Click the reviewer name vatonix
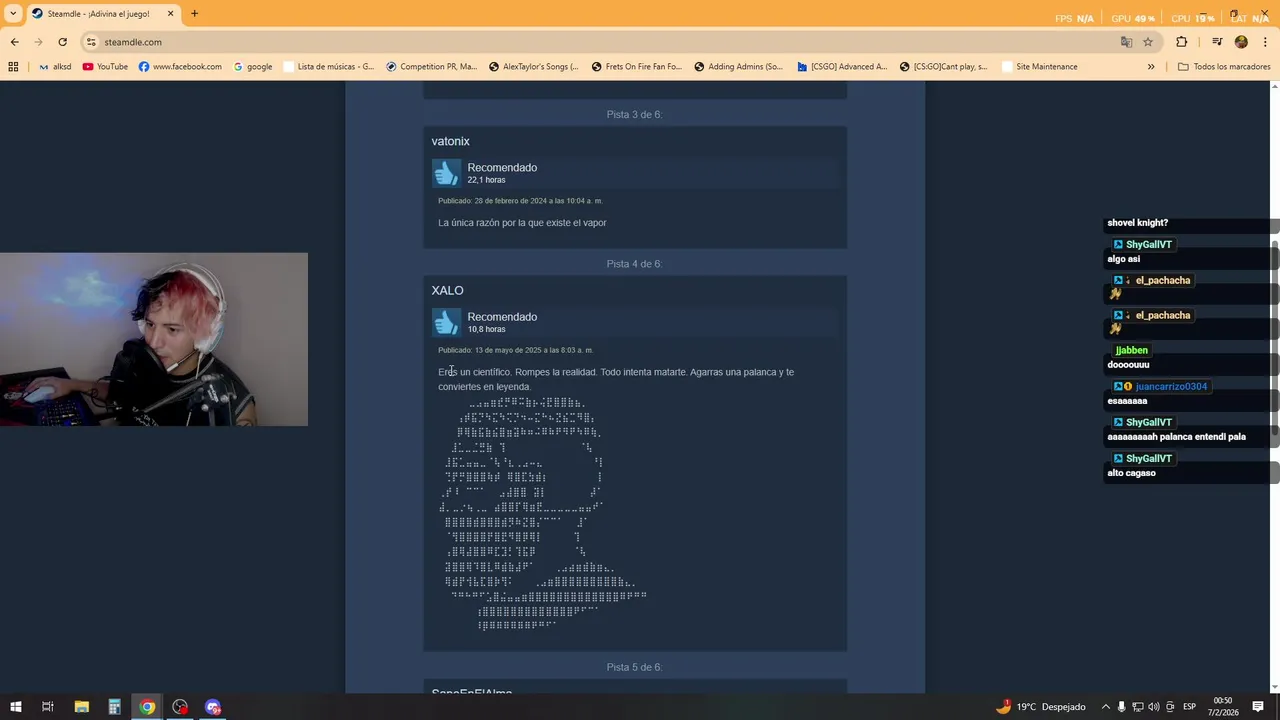This screenshot has height=720, width=1280. pos(450,141)
